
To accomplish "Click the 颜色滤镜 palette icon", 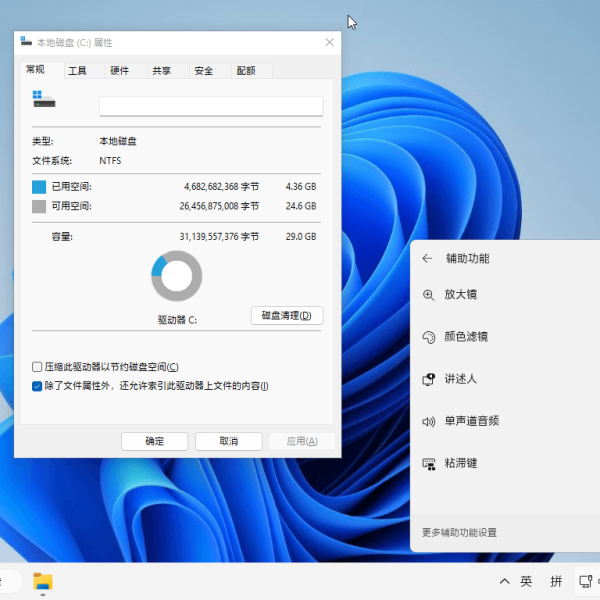I will pyautogui.click(x=429, y=337).
